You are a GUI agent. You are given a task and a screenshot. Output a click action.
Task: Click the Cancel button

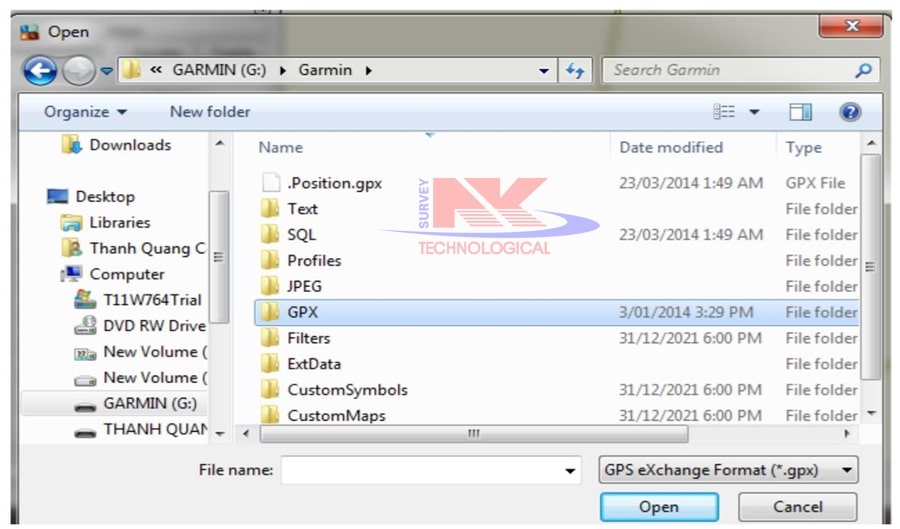pos(797,507)
